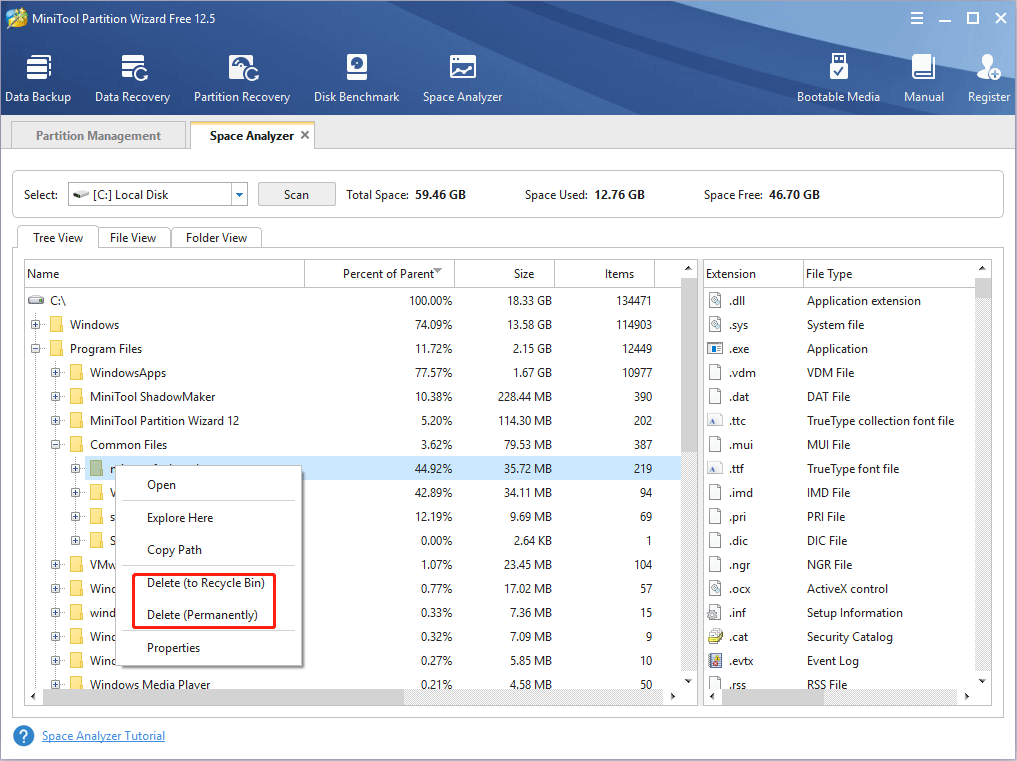
Task: Open Partition Recovery from the toolbar
Action: point(242,79)
